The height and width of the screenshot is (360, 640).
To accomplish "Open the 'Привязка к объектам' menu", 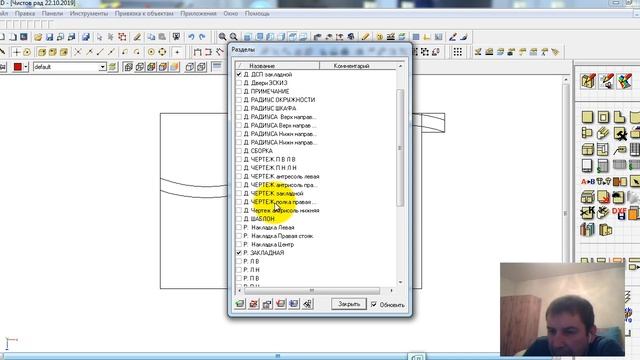I will pyautogui.click(x=144, y=13).
